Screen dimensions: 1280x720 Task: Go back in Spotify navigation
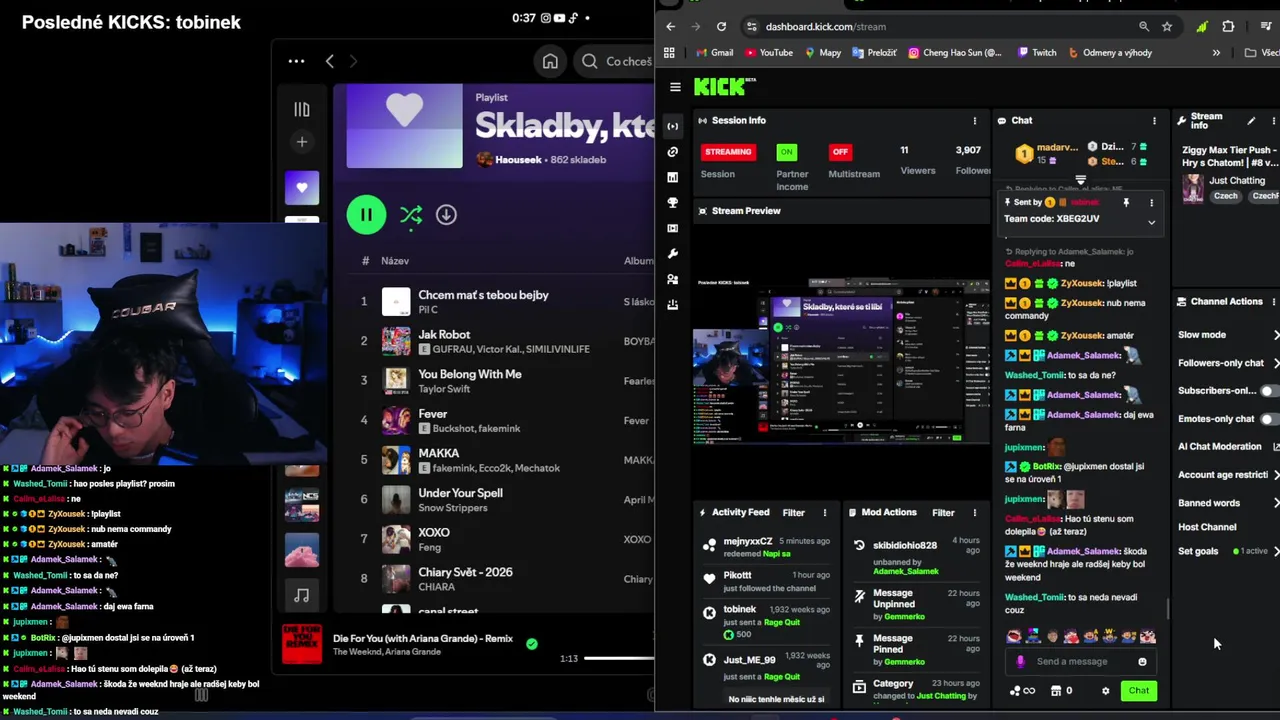330,61
